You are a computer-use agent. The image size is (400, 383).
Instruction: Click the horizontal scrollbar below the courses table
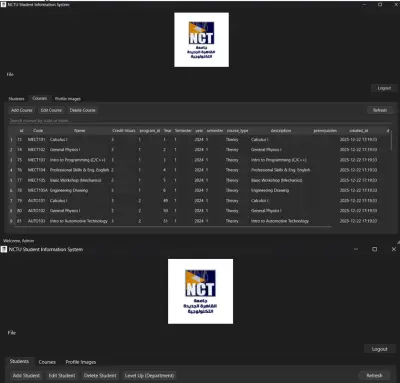coord(172,227)
